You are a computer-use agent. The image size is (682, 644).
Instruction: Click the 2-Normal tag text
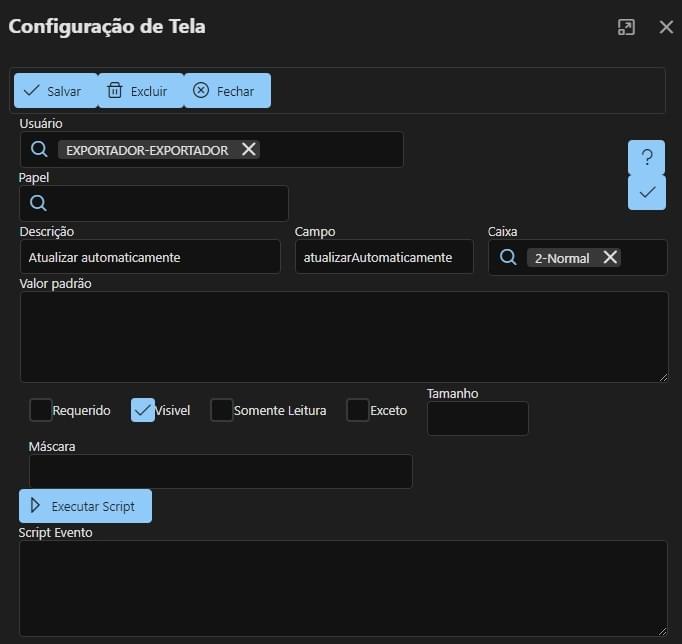[562, 258]
